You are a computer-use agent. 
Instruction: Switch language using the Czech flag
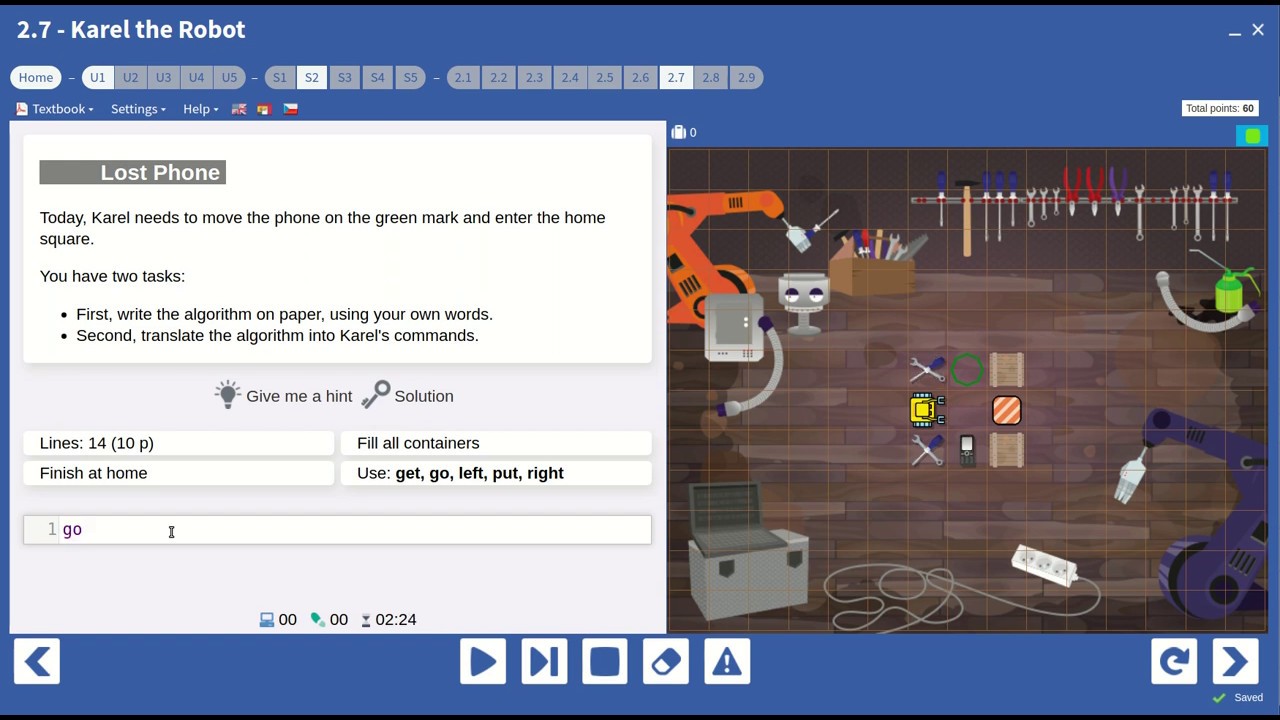tap(290, 109)
